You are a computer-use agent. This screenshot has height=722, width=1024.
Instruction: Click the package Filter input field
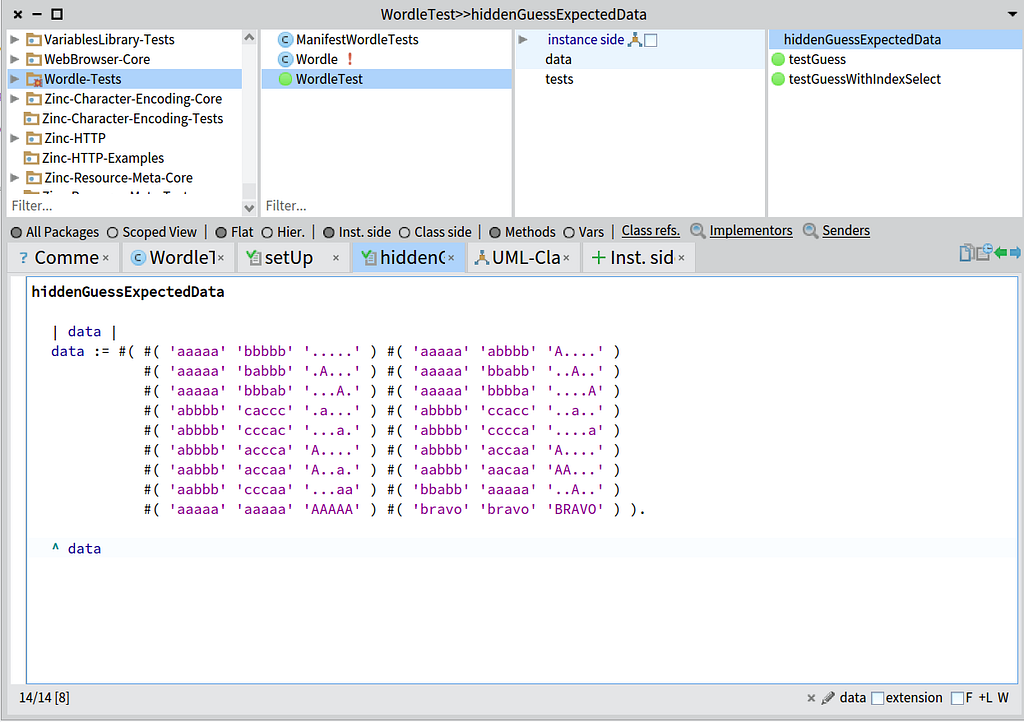pyautogui.click(x=124, y=206)
